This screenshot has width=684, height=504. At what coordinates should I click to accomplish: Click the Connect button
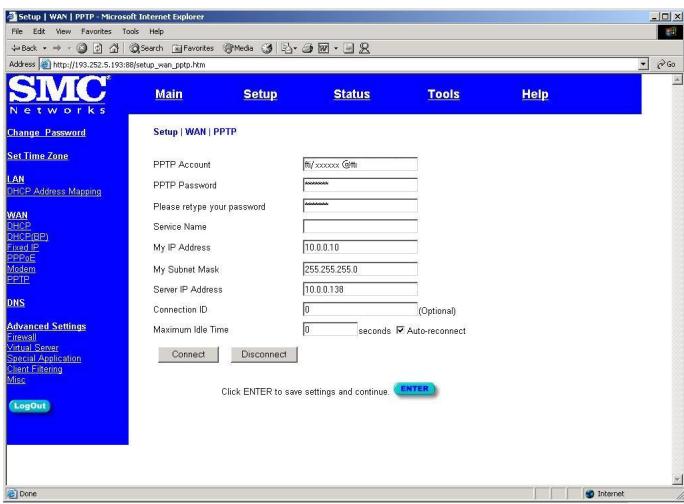188,354
